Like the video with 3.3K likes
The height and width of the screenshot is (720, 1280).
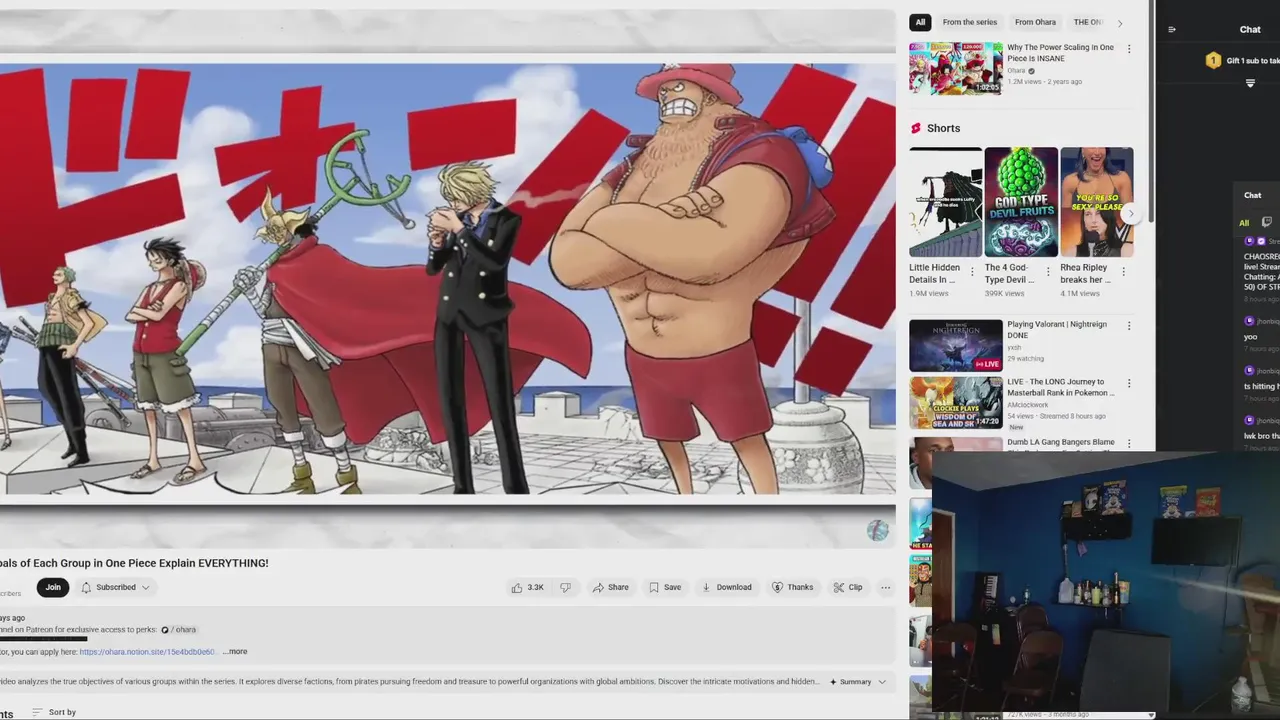[527, 587]
